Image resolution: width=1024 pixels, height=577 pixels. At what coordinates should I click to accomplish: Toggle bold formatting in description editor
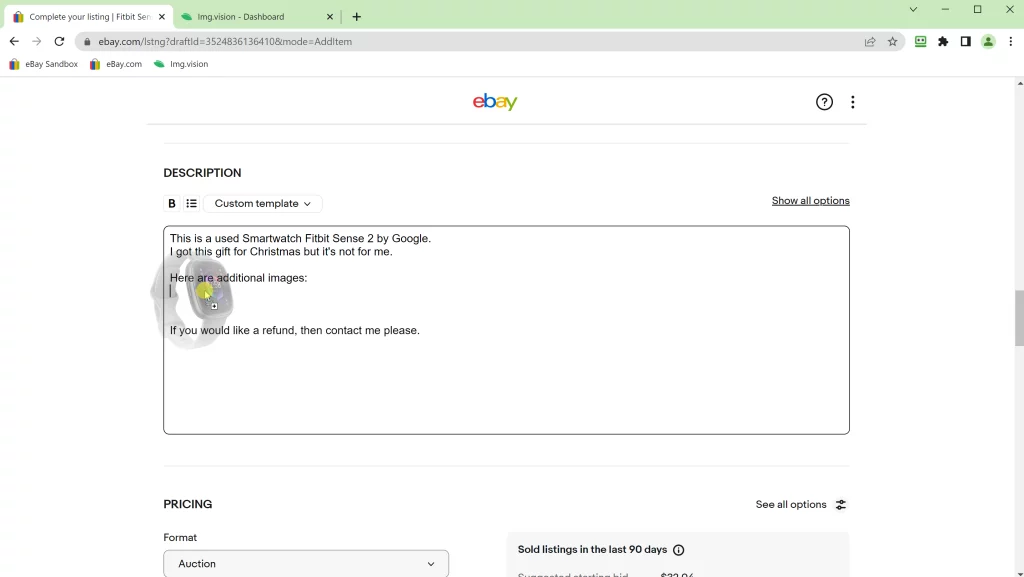point(172,204)
